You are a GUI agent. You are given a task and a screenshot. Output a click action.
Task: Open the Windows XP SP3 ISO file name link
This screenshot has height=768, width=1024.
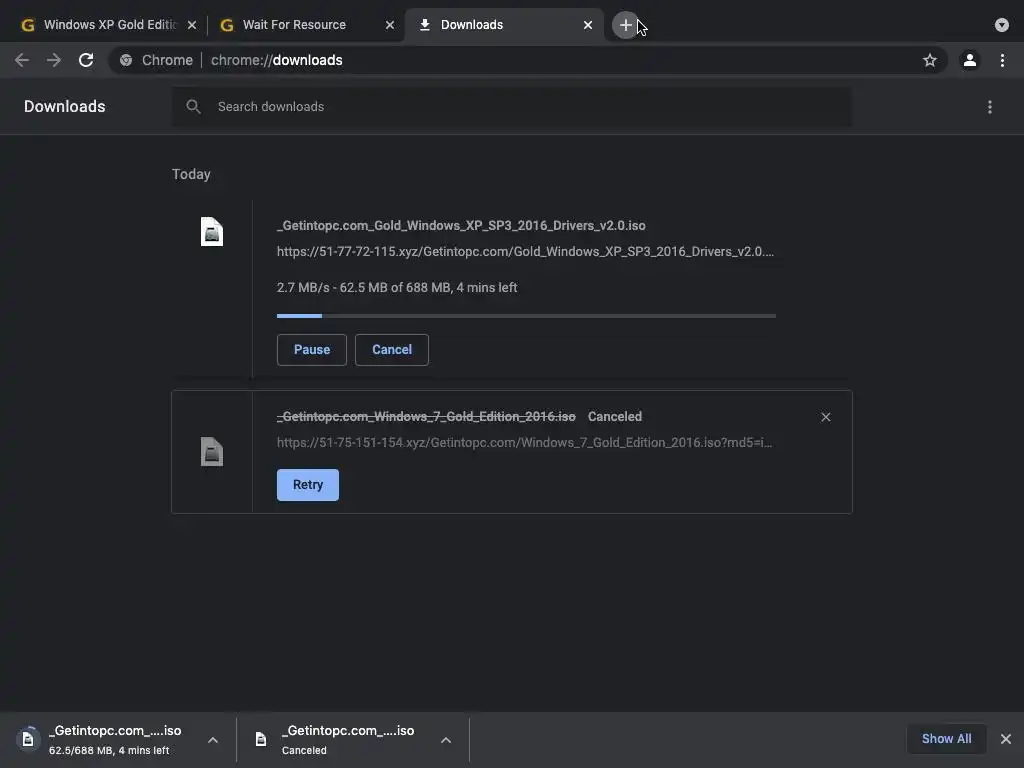461,225
